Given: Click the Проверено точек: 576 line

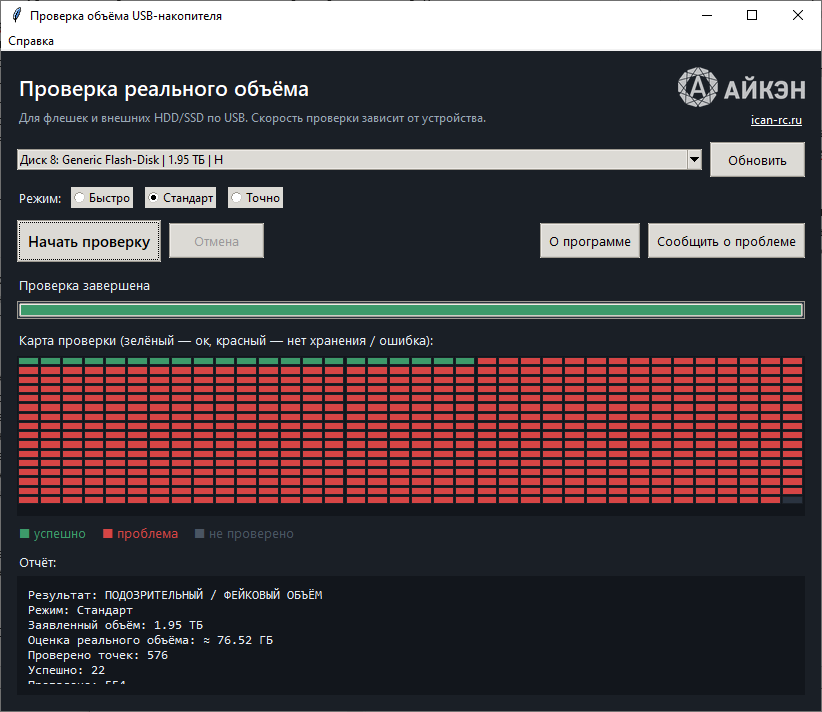Looking at the screenshot, I should point(98,655).
